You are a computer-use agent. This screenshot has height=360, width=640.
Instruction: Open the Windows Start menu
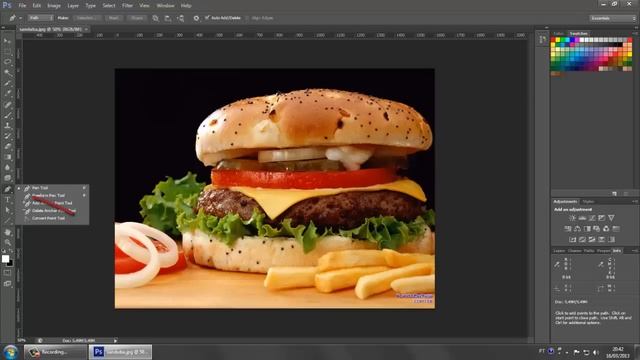coord(11,352)
